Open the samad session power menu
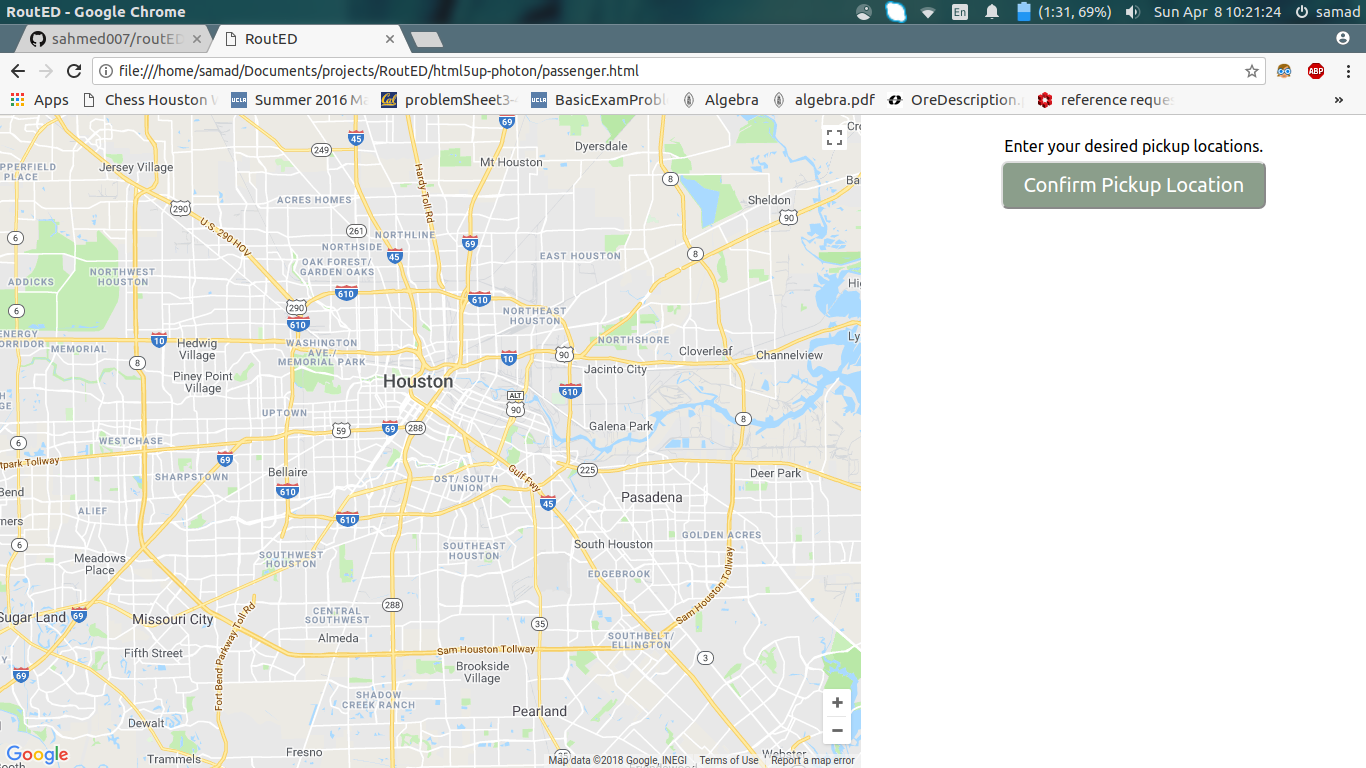The image size is (1366, 768). [x=1327, y=12]
